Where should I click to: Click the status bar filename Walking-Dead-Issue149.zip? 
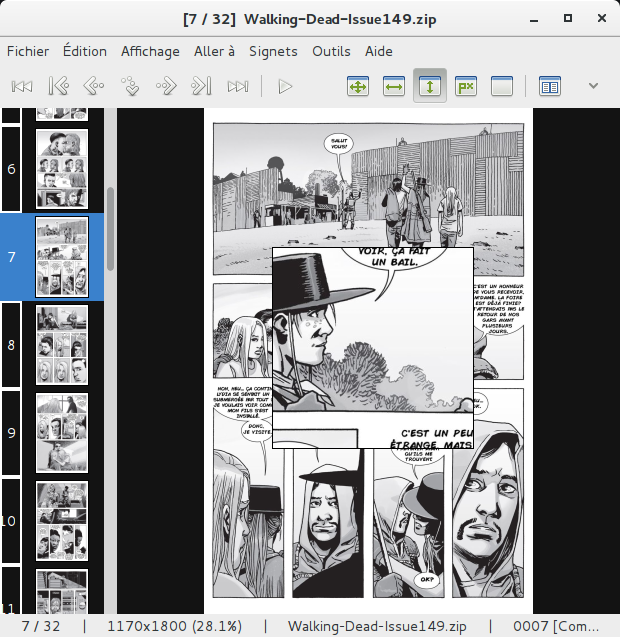377,626
